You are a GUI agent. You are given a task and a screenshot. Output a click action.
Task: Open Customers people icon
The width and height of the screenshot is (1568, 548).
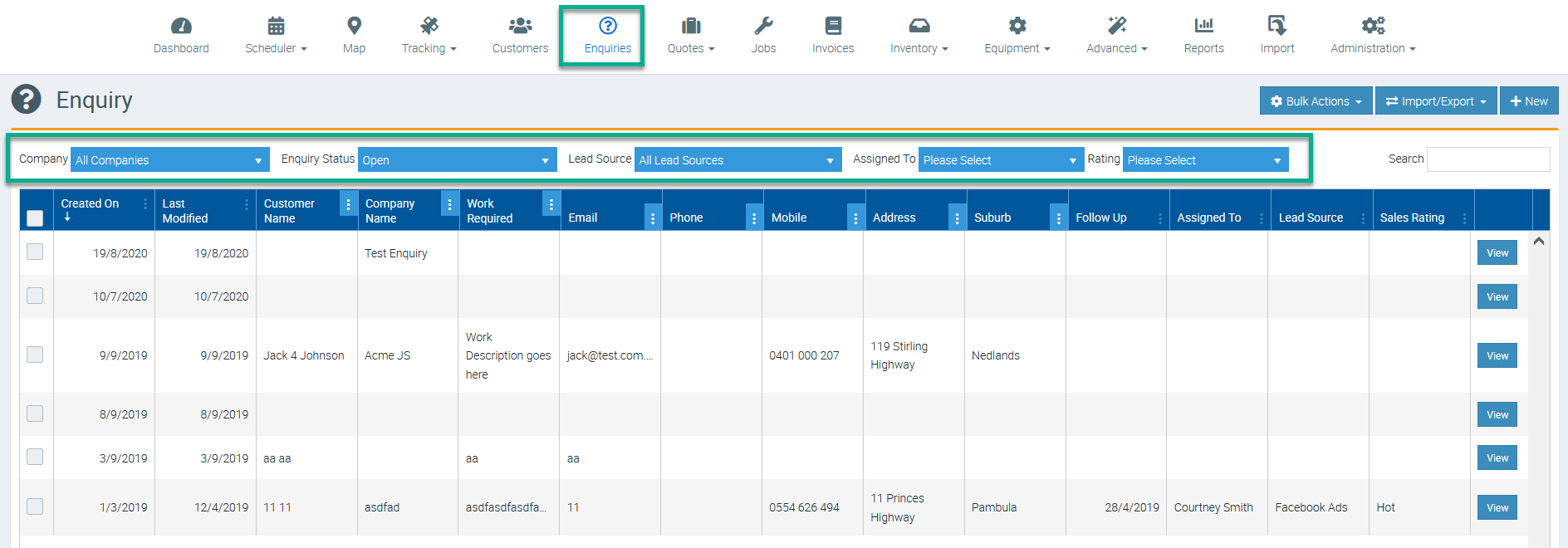[x=520, y=26]
